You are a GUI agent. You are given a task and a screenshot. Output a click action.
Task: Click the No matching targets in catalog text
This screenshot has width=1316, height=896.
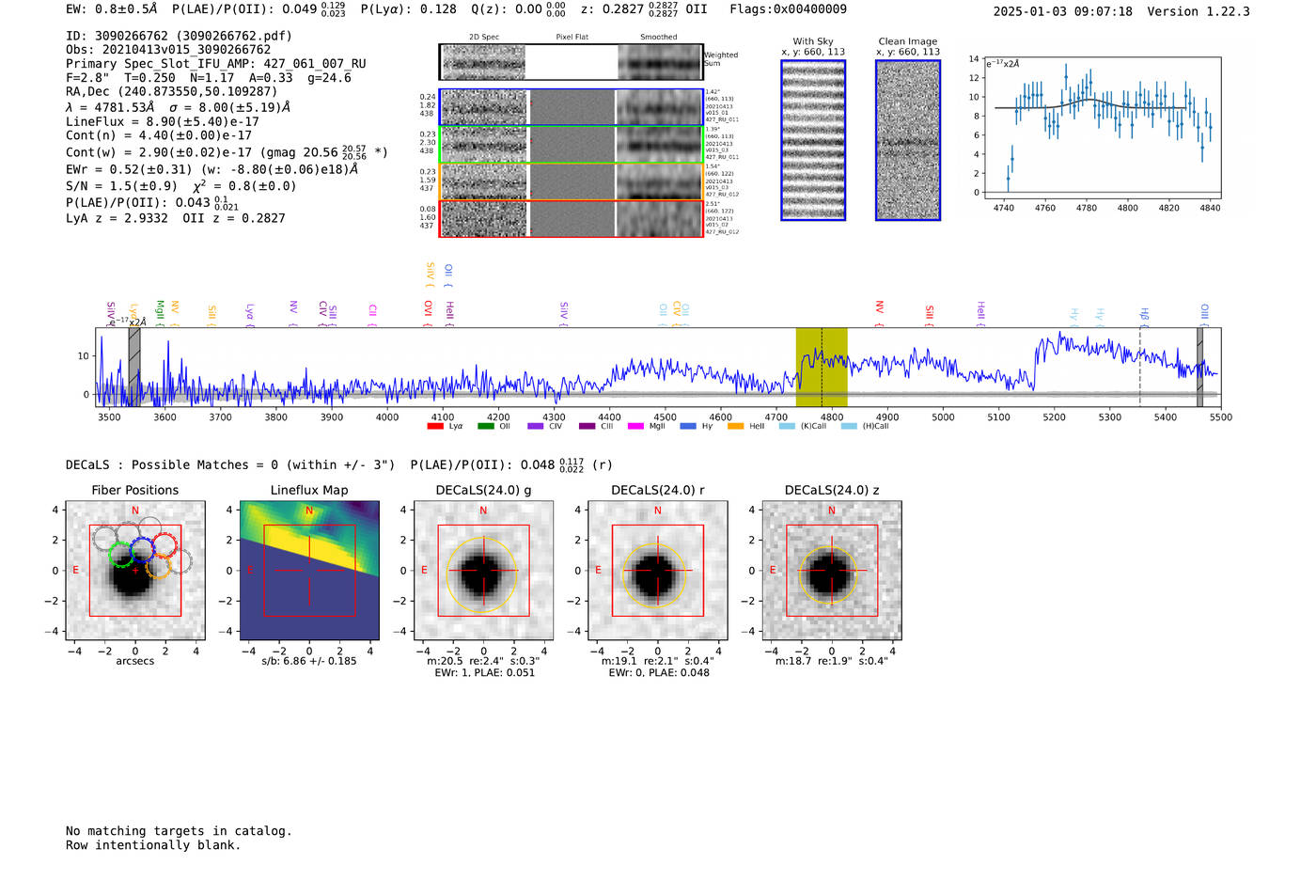click(x=179, y=831)
